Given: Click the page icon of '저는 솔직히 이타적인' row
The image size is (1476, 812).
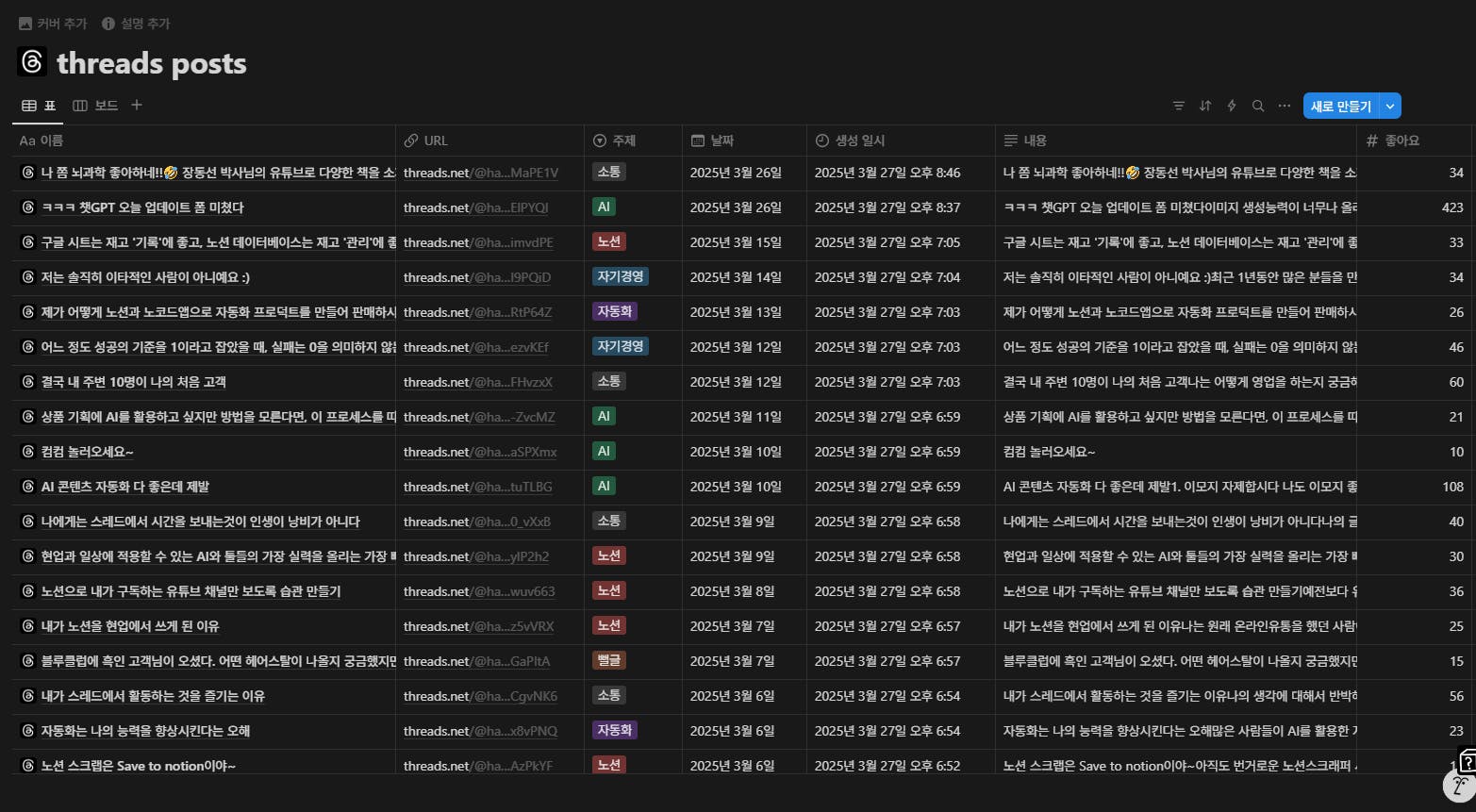Looking at the screenshot, I should coord(28,277).
